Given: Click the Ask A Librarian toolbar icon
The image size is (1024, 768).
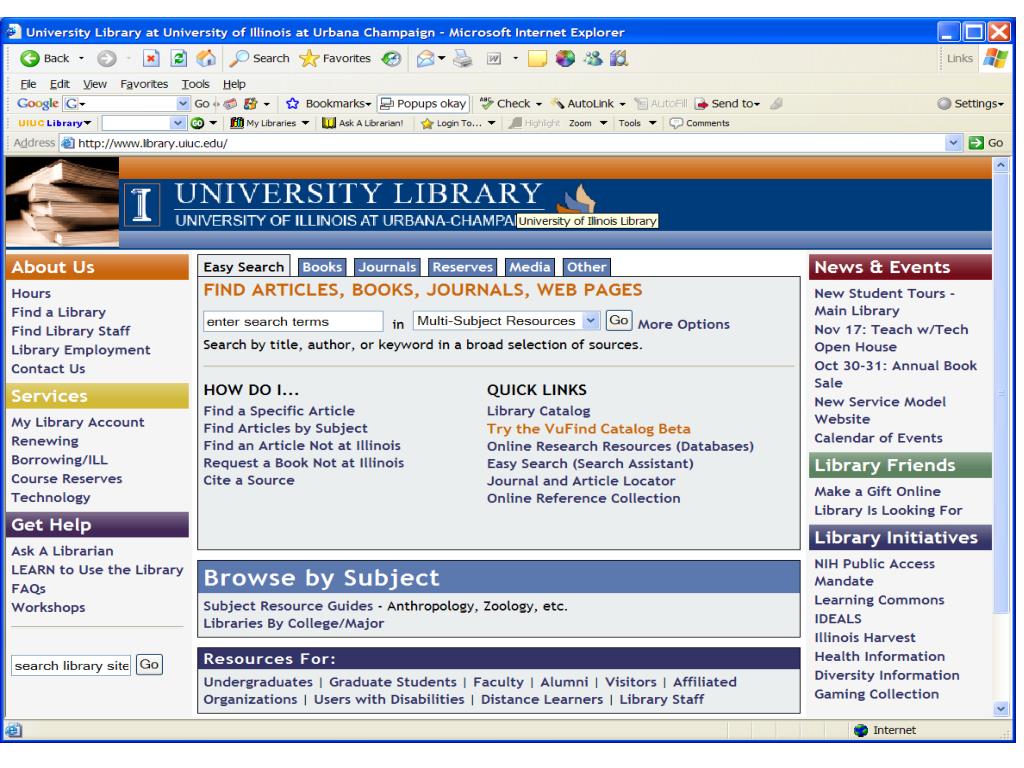Looking at the screenshot, I should coord(329,123).
